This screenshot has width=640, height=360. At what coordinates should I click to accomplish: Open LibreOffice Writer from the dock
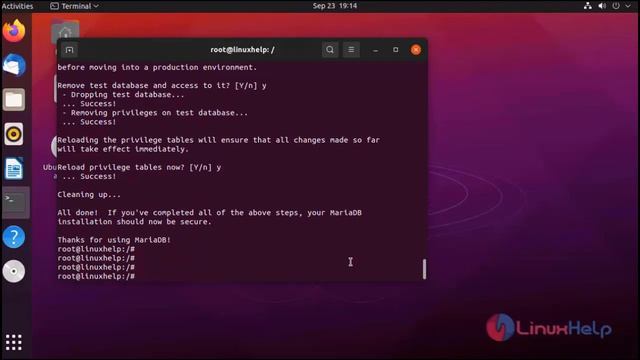point(14,168)
